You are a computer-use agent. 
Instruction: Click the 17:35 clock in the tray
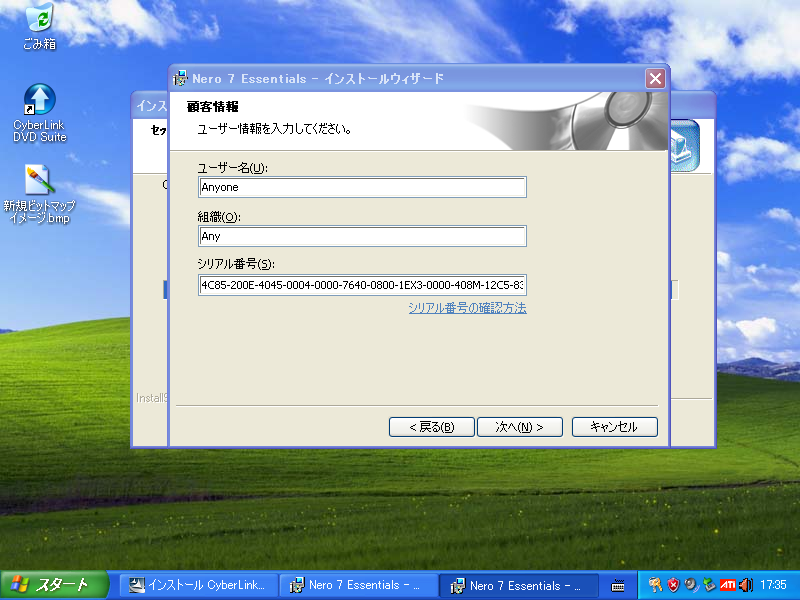[x=773, y=585]
